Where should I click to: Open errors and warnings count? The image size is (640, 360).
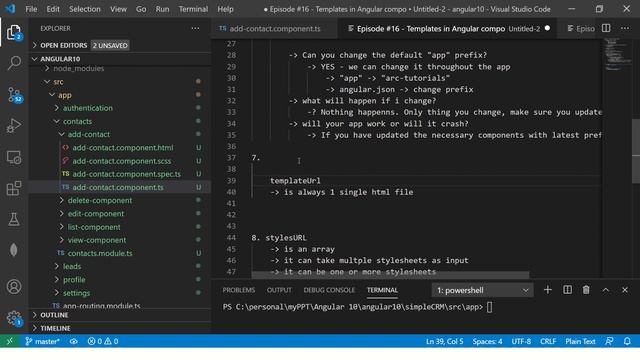[x=103, y=341]
